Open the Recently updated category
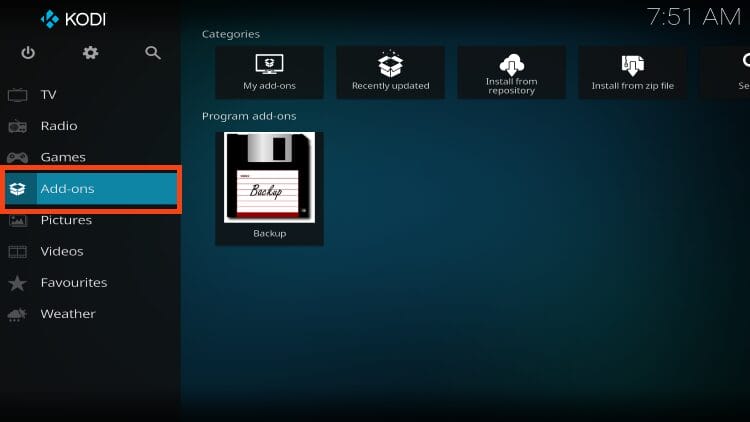Screen dimensions: 750x422 point(390,73)
